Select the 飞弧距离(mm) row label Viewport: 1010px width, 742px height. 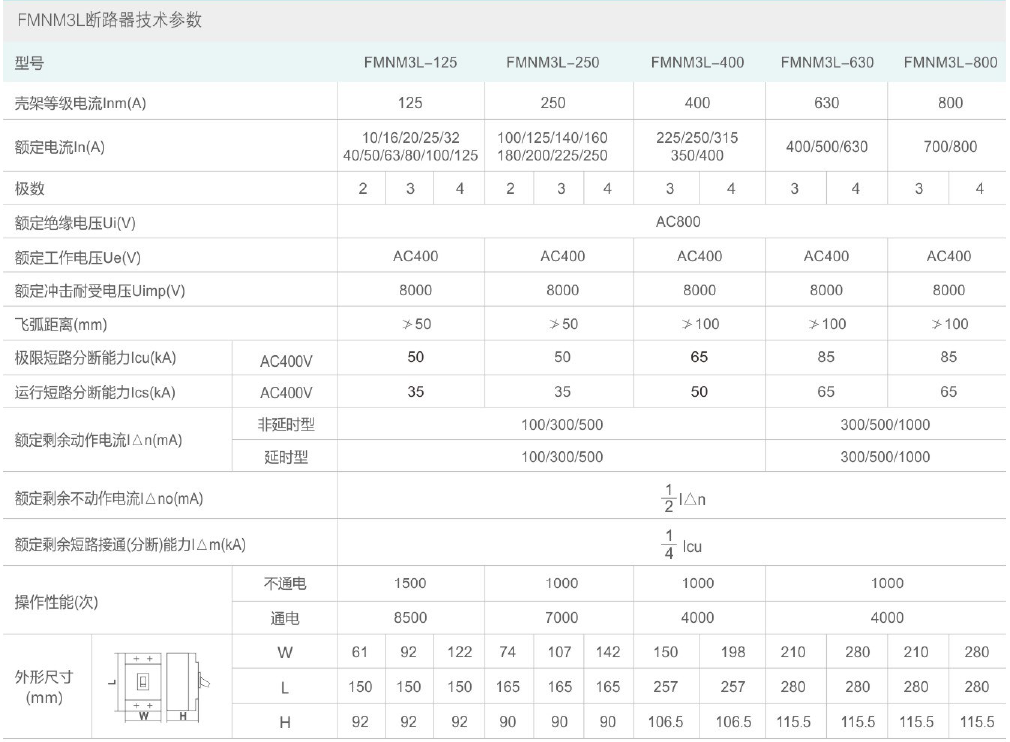(x=61, y=324)
